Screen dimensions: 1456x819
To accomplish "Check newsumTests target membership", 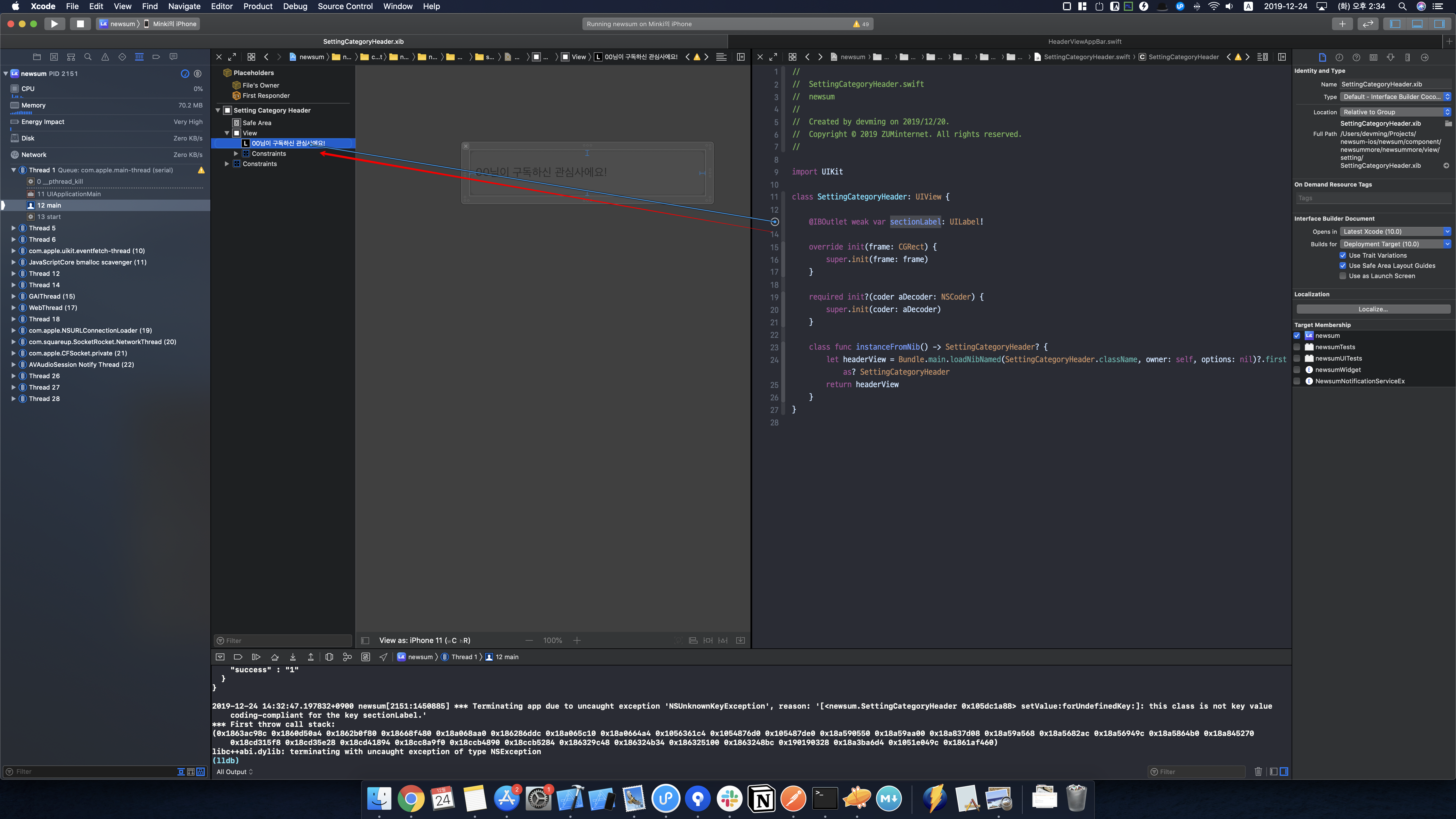I will [1297, 347].
